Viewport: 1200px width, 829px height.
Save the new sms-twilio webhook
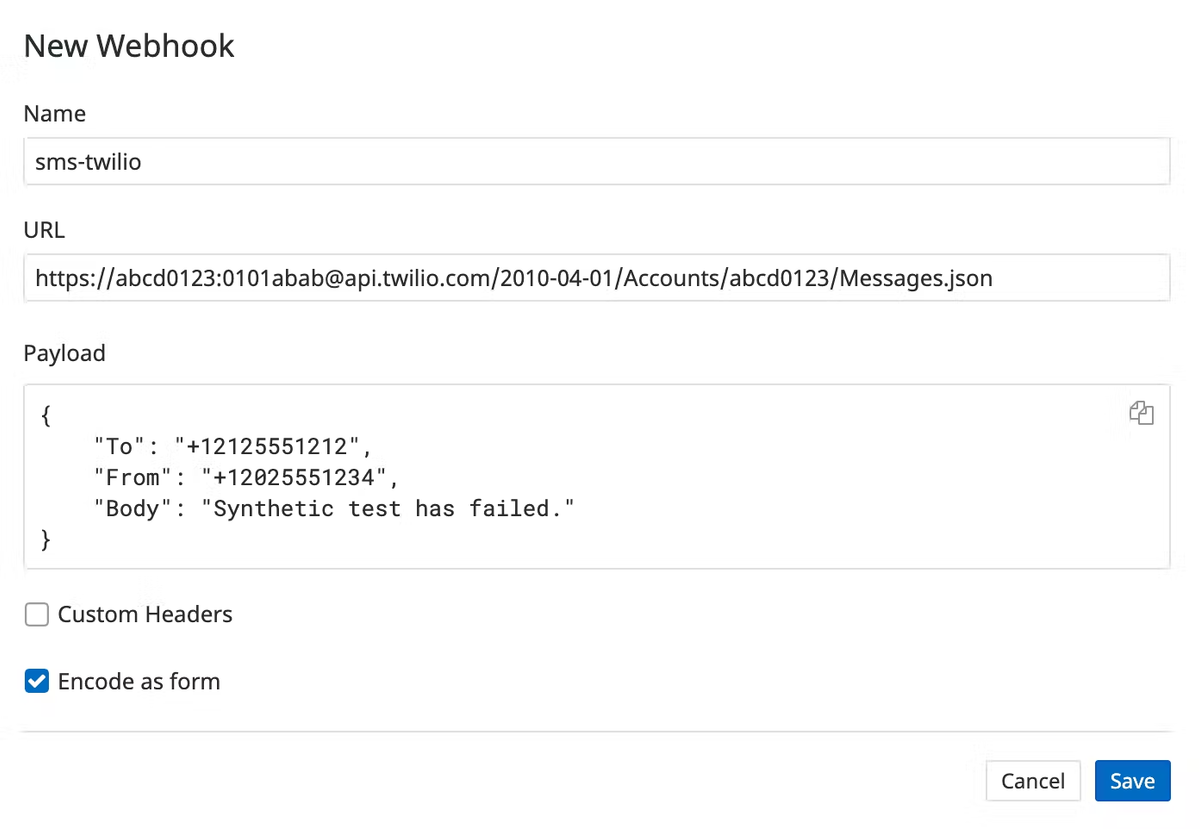click(1132, 781)
